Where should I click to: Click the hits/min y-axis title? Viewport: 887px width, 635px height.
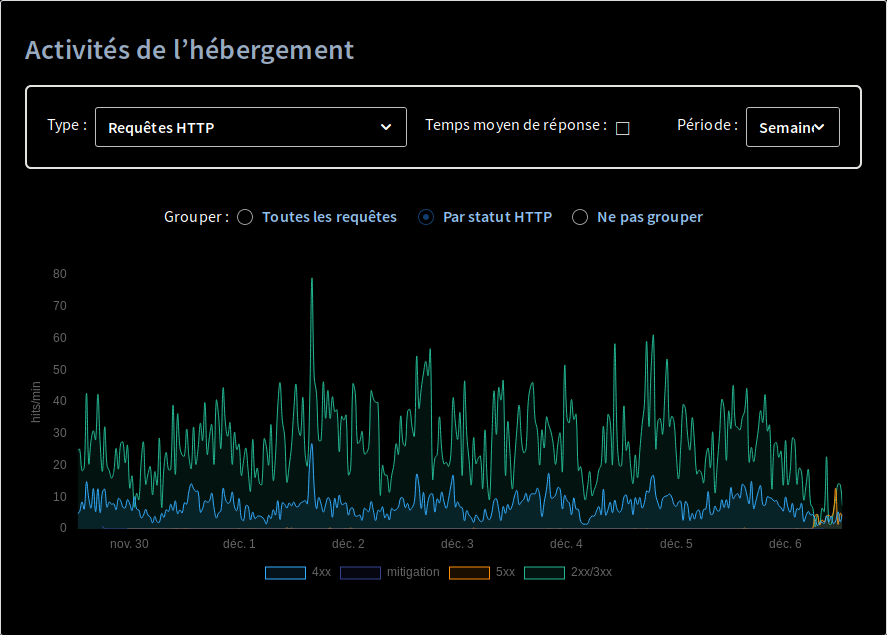tap(36, 402)
